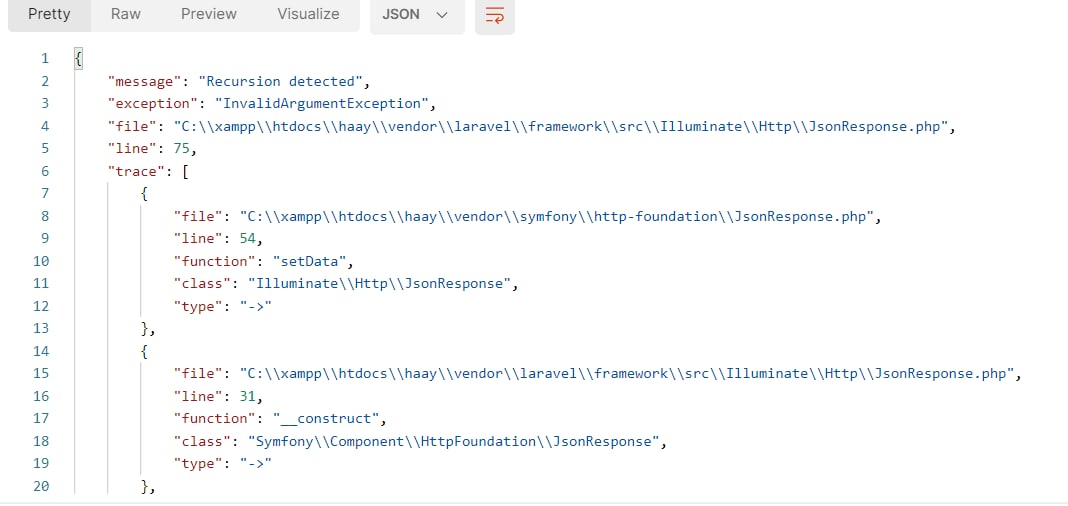Click the opening brace on line 1

tap(78, 59)
